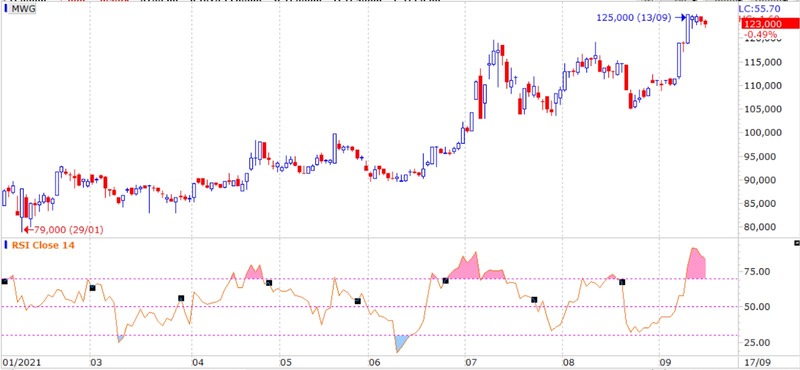The width and height of the screenshot is (800, 370).
Task: Click the red arrow beside 79,000 (29/01)
Action: coord(29,230)
